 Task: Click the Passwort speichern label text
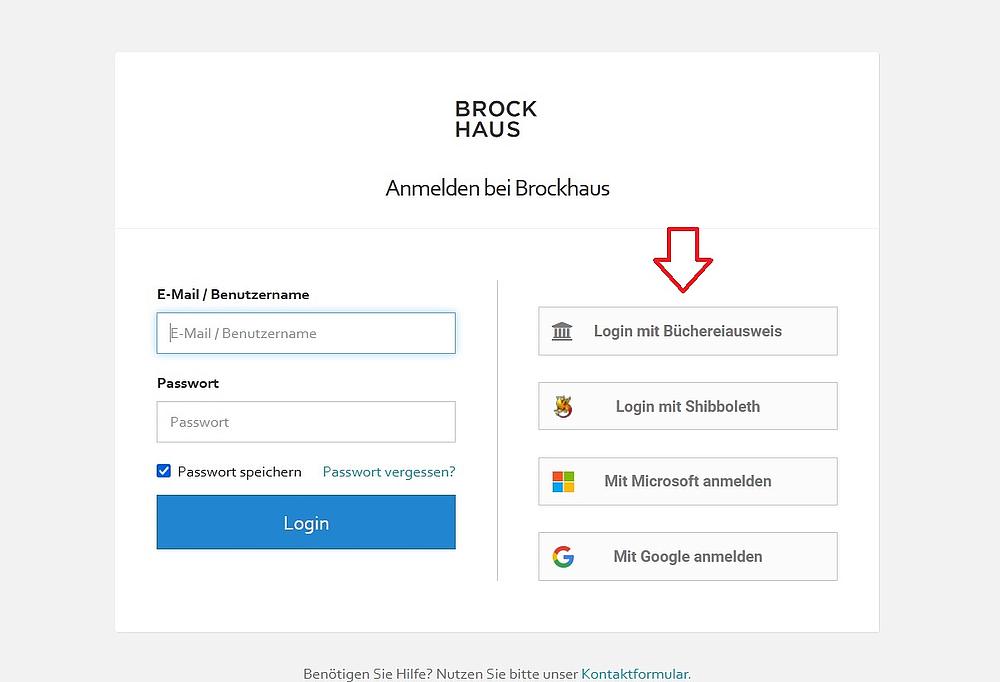(x=239, y=472)
